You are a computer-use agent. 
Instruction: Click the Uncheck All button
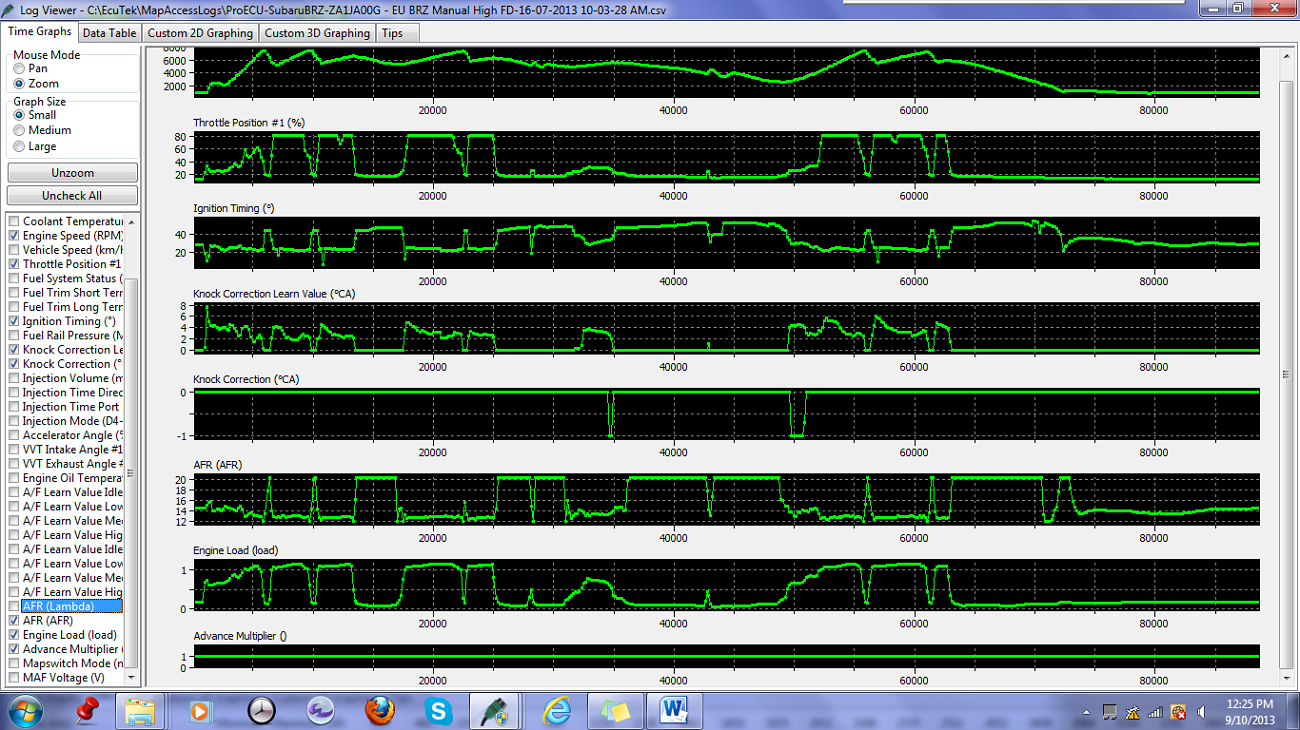point(72,196)
